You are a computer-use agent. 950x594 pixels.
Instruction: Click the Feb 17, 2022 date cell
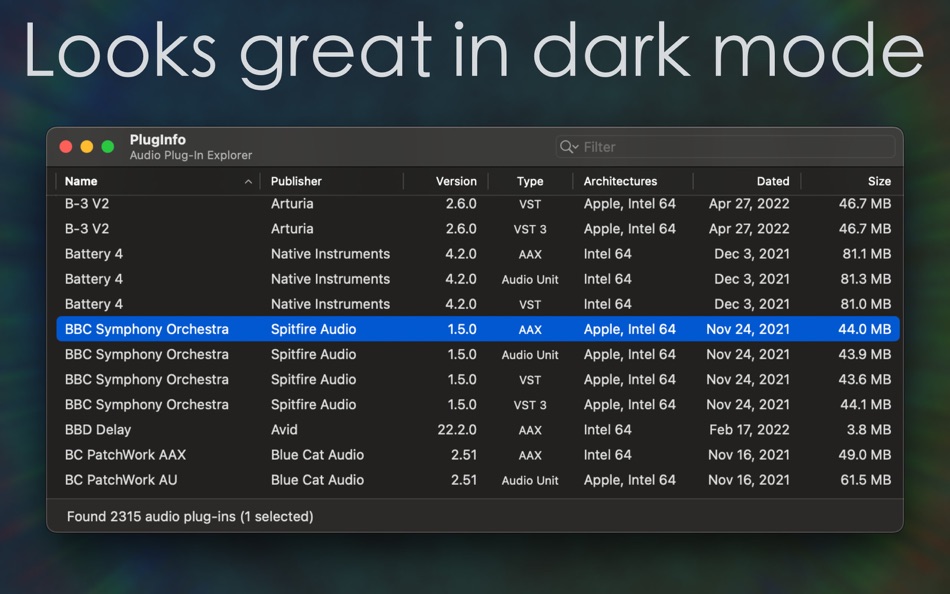(x=749, y=430)
